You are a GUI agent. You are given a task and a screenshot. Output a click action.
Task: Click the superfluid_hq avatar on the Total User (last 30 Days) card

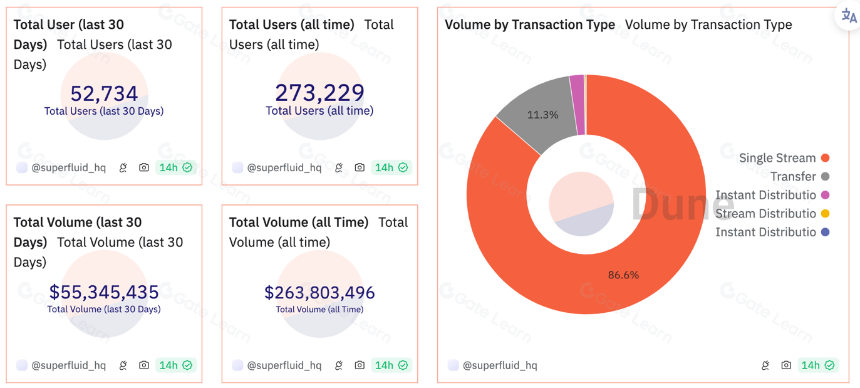point(21,167)
